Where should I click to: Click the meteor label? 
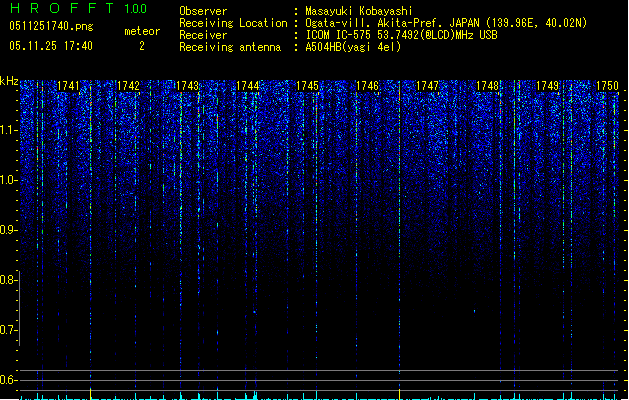[142, 31]
